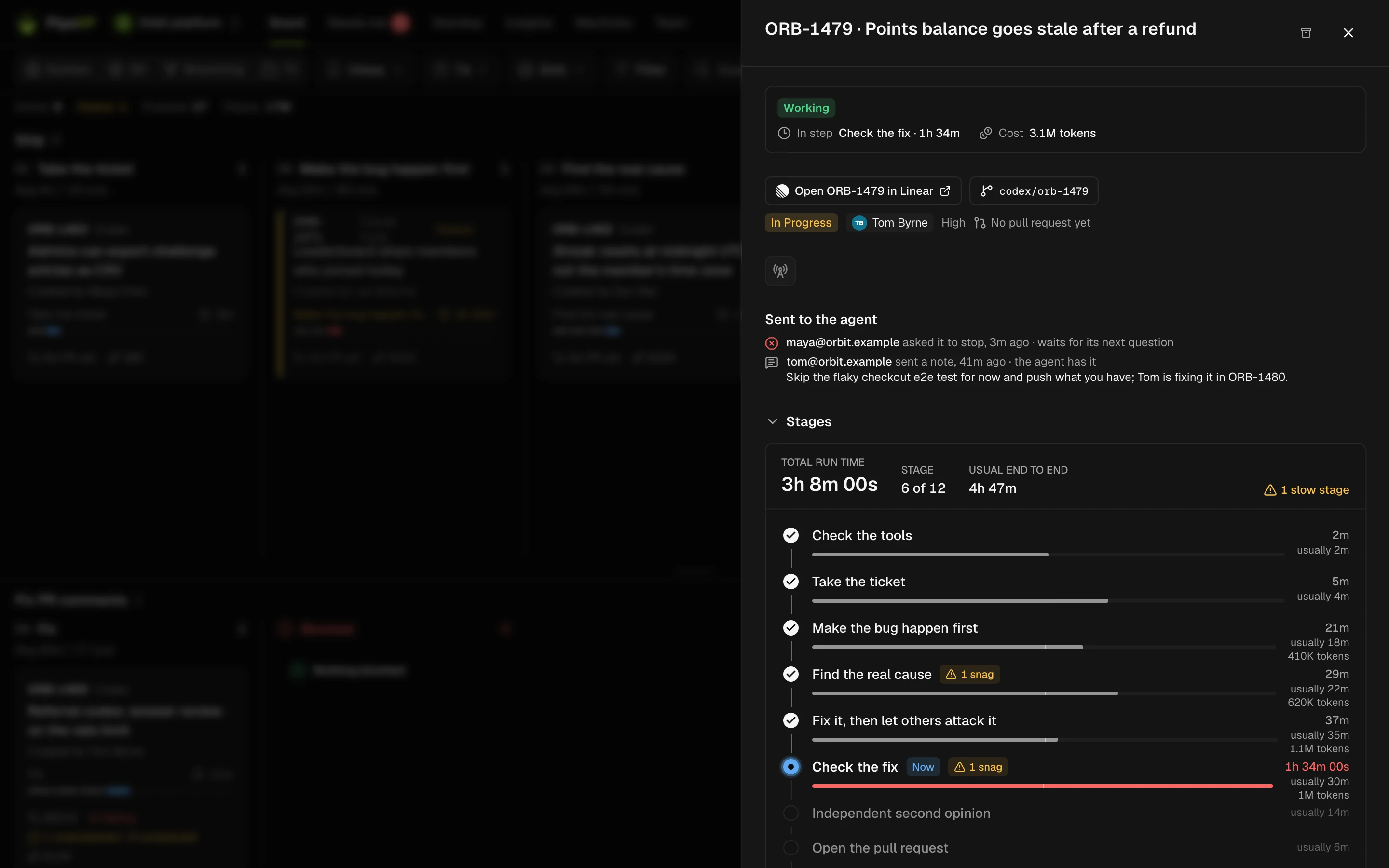Image resolution: width=1389 pixels, height=868 pixels.
Task: Click the red progress bar for Check the fix
Action: point(1042,786)
